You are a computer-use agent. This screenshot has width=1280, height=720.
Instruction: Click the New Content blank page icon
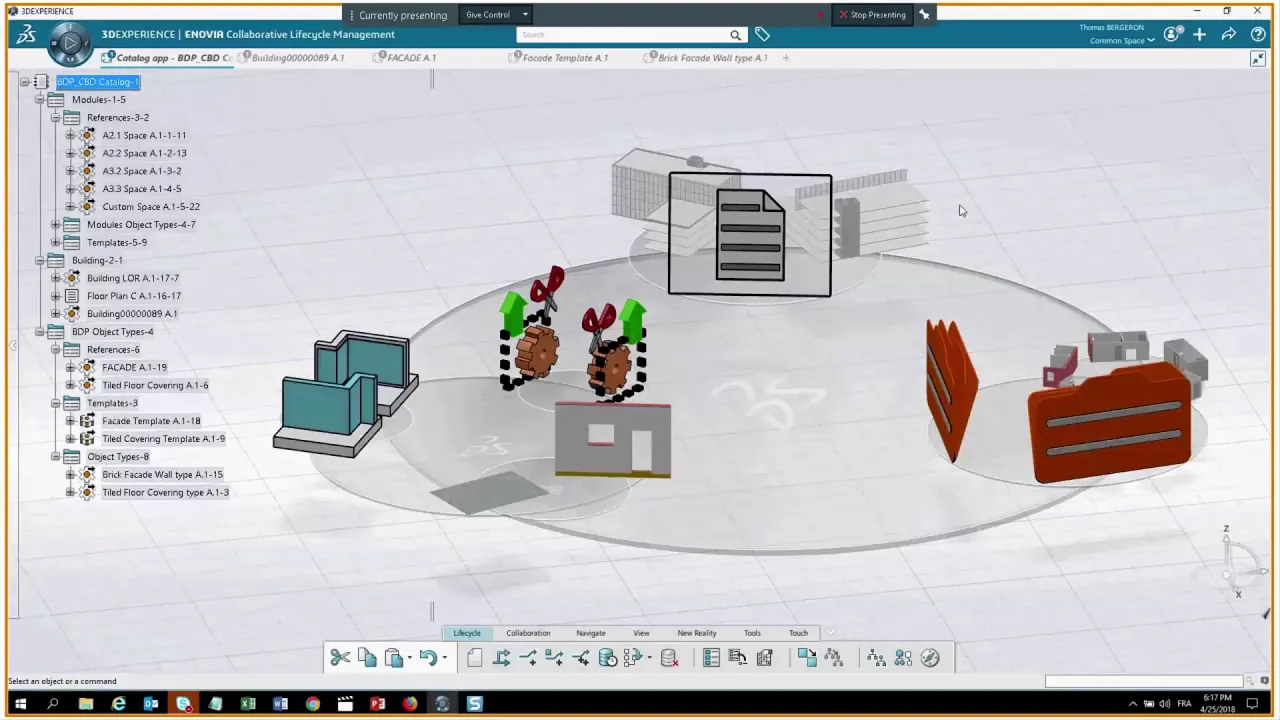[x=475, y=658]
